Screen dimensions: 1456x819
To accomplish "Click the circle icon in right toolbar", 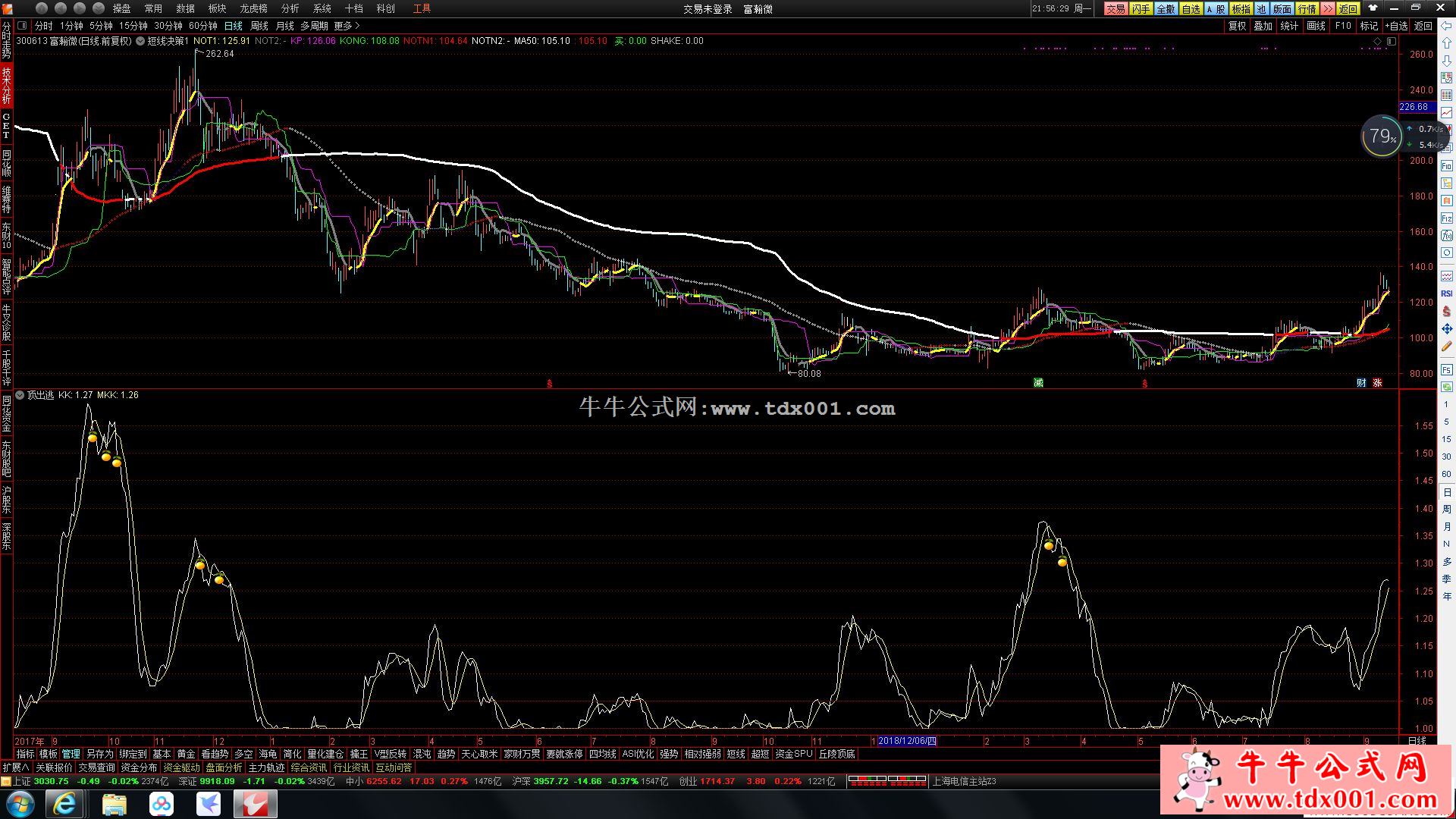I will point(1446,253).
